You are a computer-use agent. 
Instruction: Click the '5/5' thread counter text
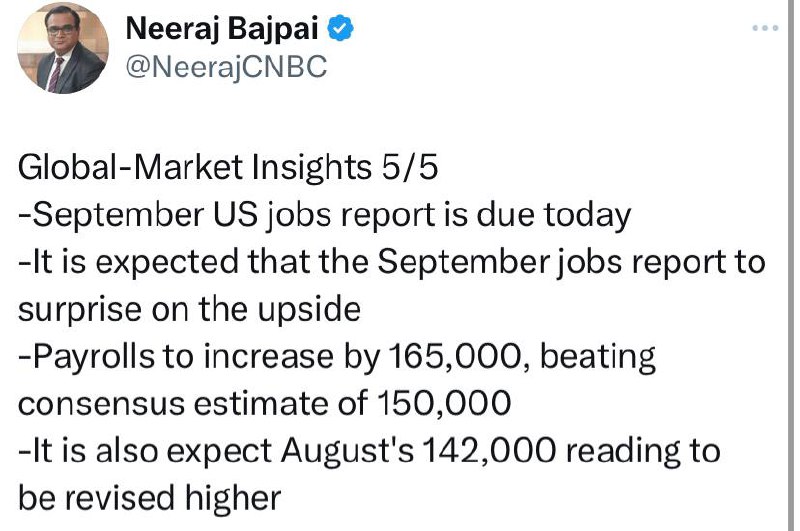click(409, 167)
